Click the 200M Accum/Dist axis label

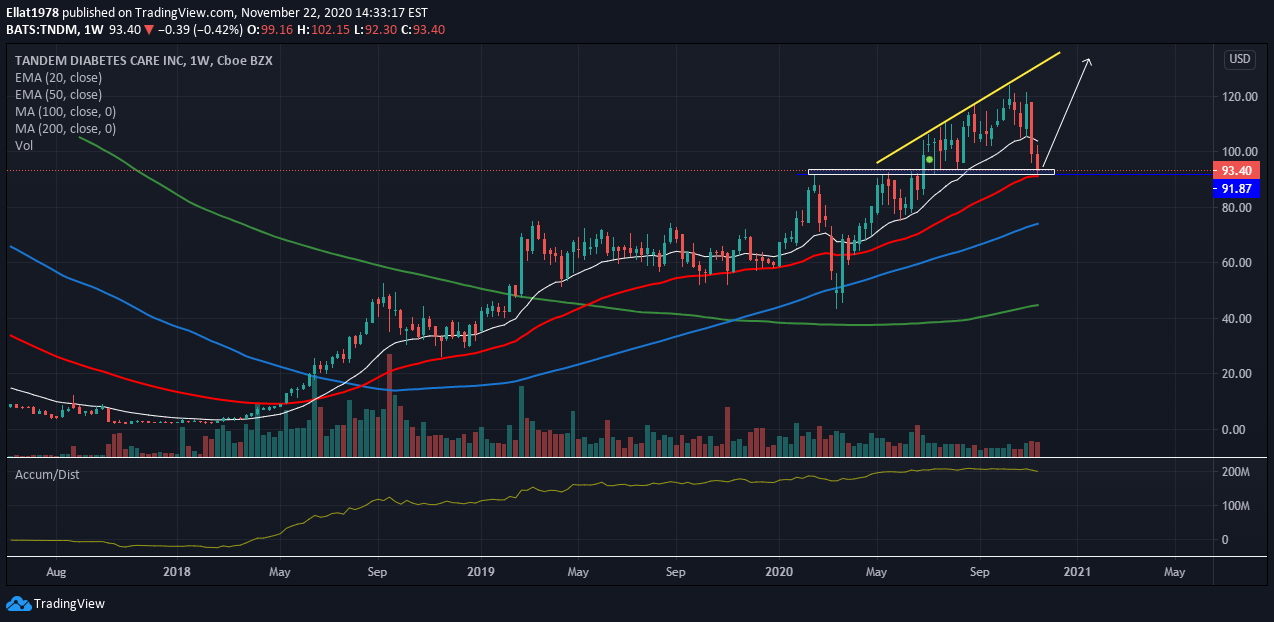(1236, 472)
